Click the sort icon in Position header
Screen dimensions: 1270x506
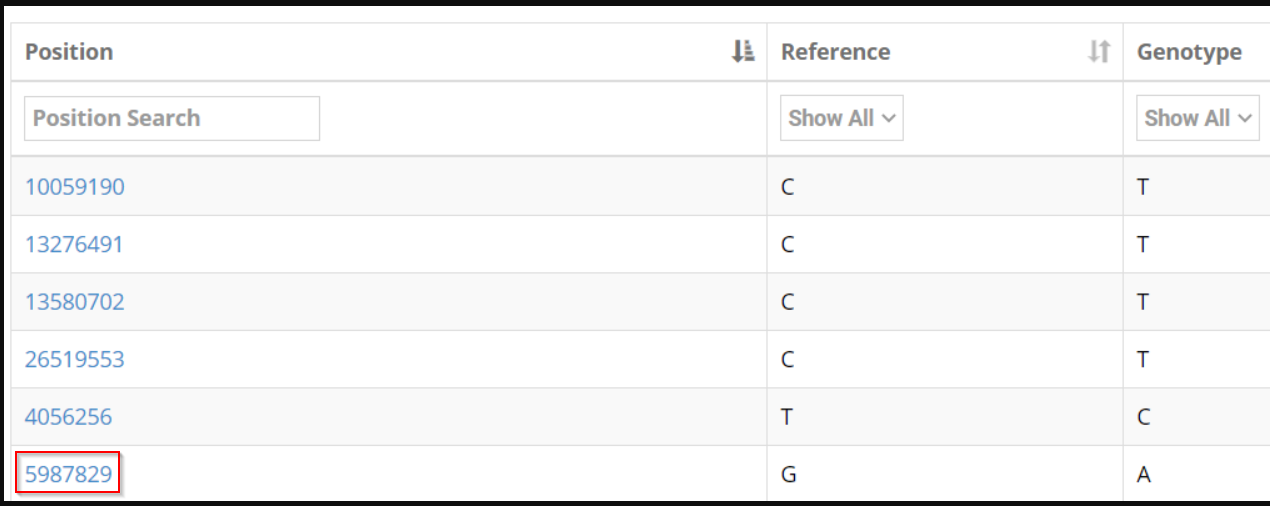(742, 52)
